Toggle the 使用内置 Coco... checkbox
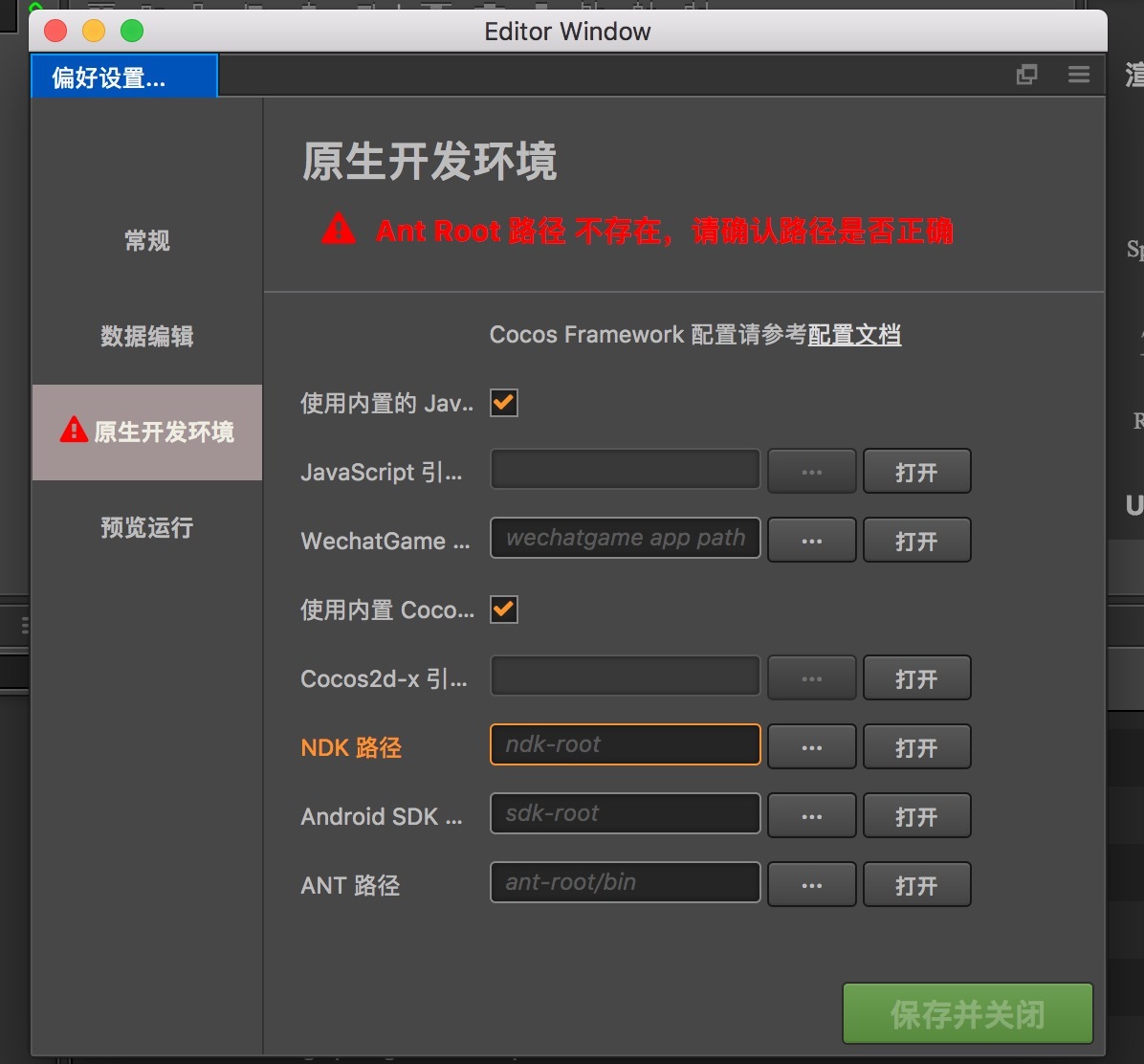1144x1064 pixels. 504,610
